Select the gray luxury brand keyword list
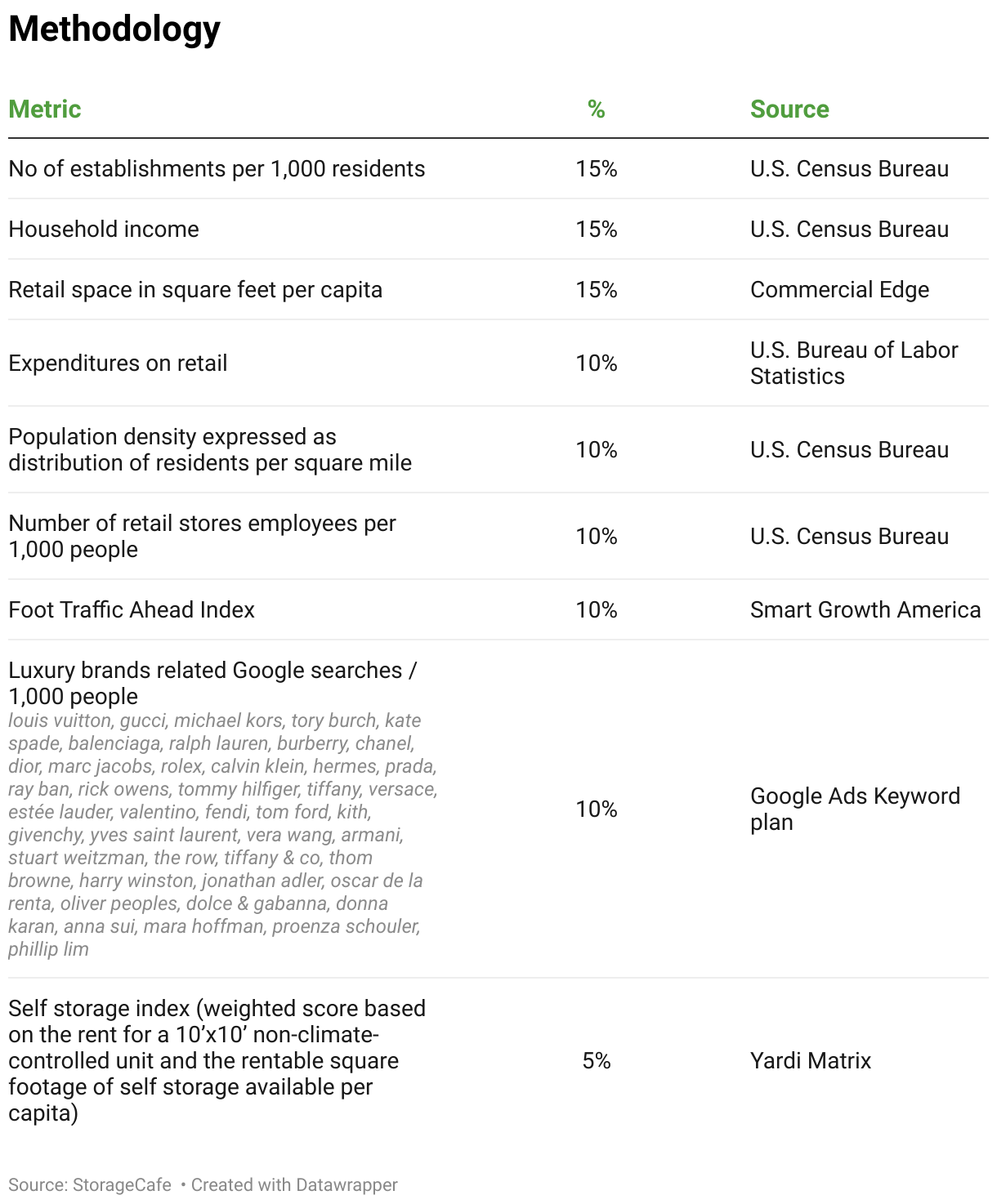Viewport: 997px width, 1204px height. tap(223, 835)
